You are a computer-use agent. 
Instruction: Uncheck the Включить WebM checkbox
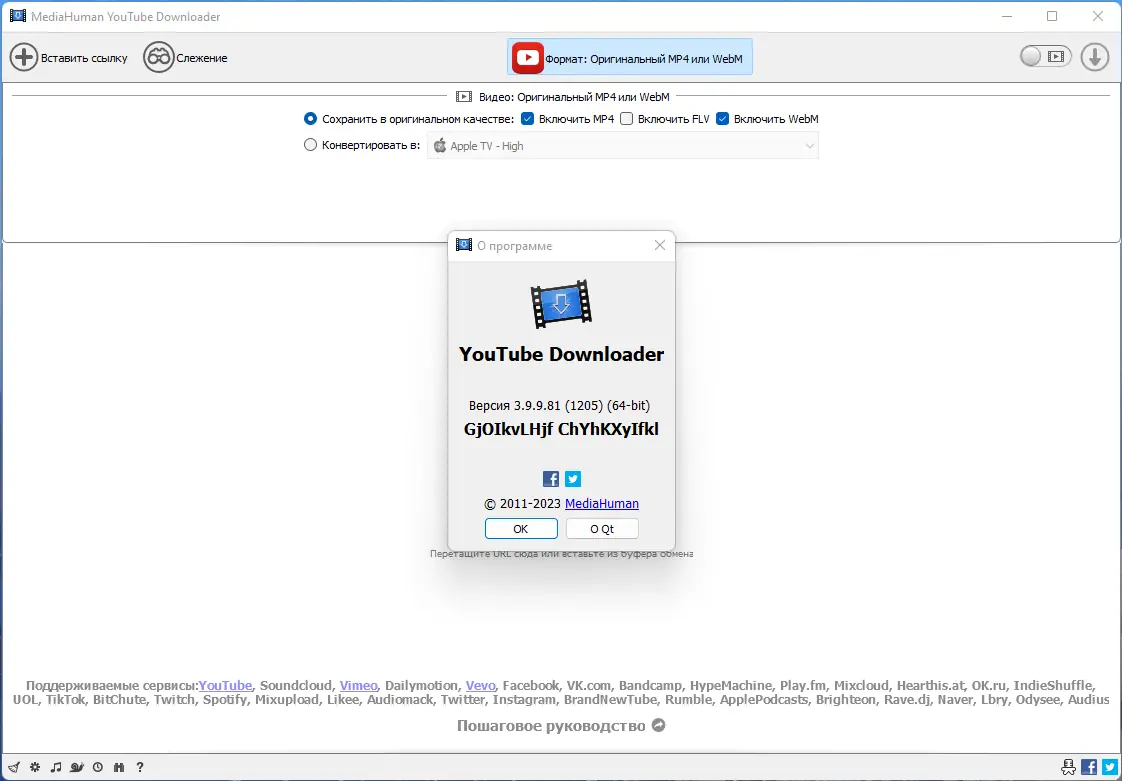(x=722, y=119)
